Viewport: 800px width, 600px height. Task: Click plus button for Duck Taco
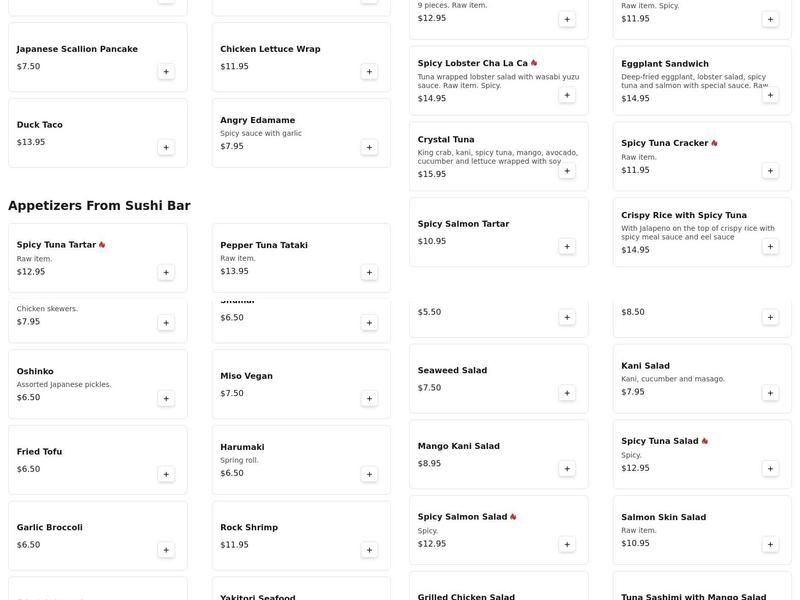pos(166,147)
